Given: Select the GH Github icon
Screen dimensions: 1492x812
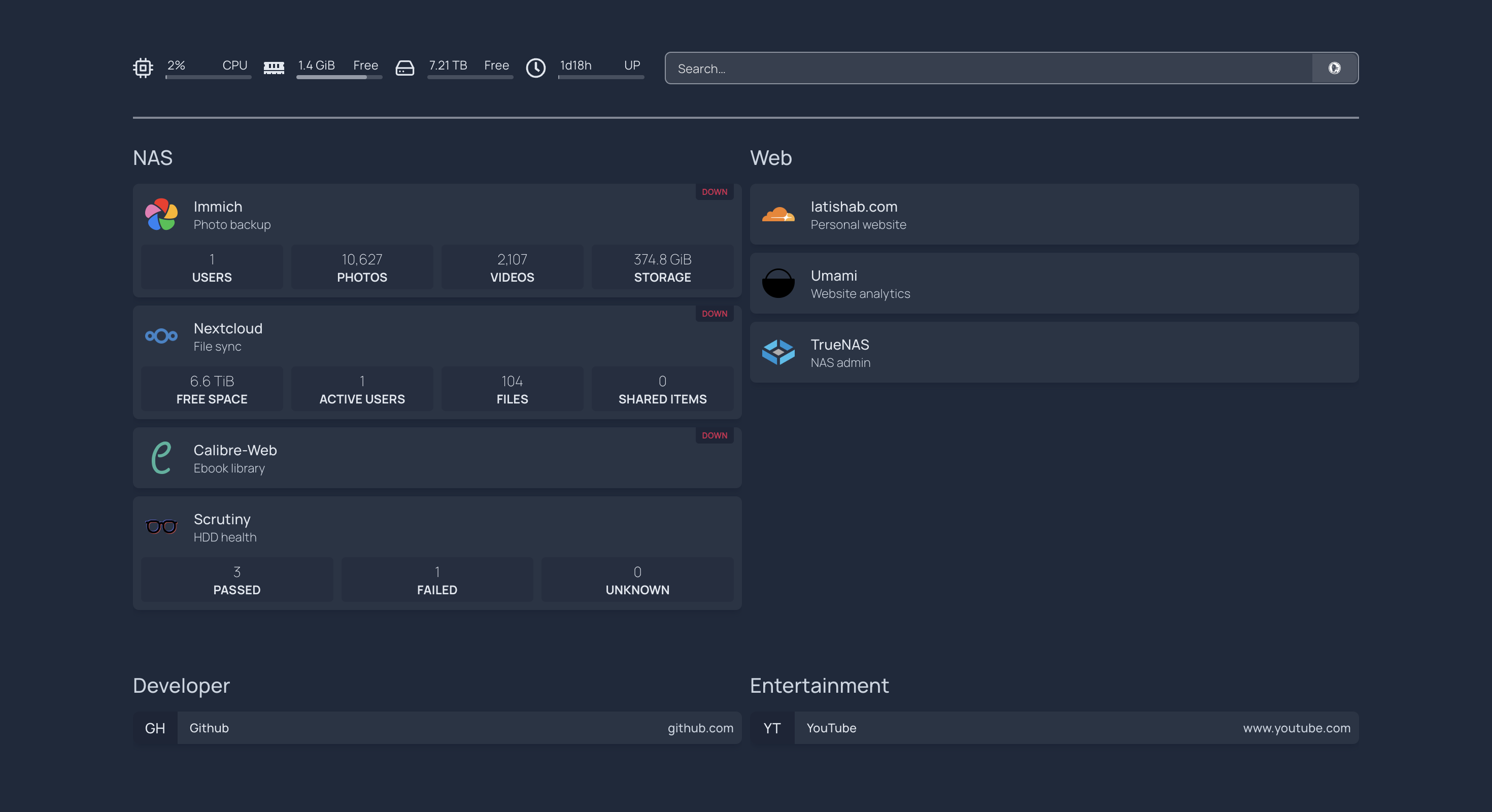Looking at the screenshot, I should coord(154,728).
